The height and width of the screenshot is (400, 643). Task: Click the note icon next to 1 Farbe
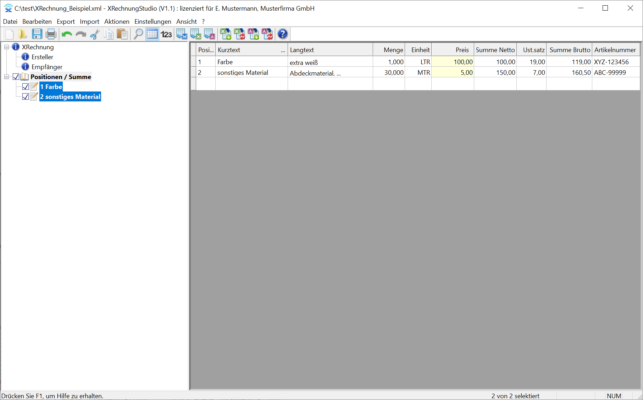click(34, 87)
